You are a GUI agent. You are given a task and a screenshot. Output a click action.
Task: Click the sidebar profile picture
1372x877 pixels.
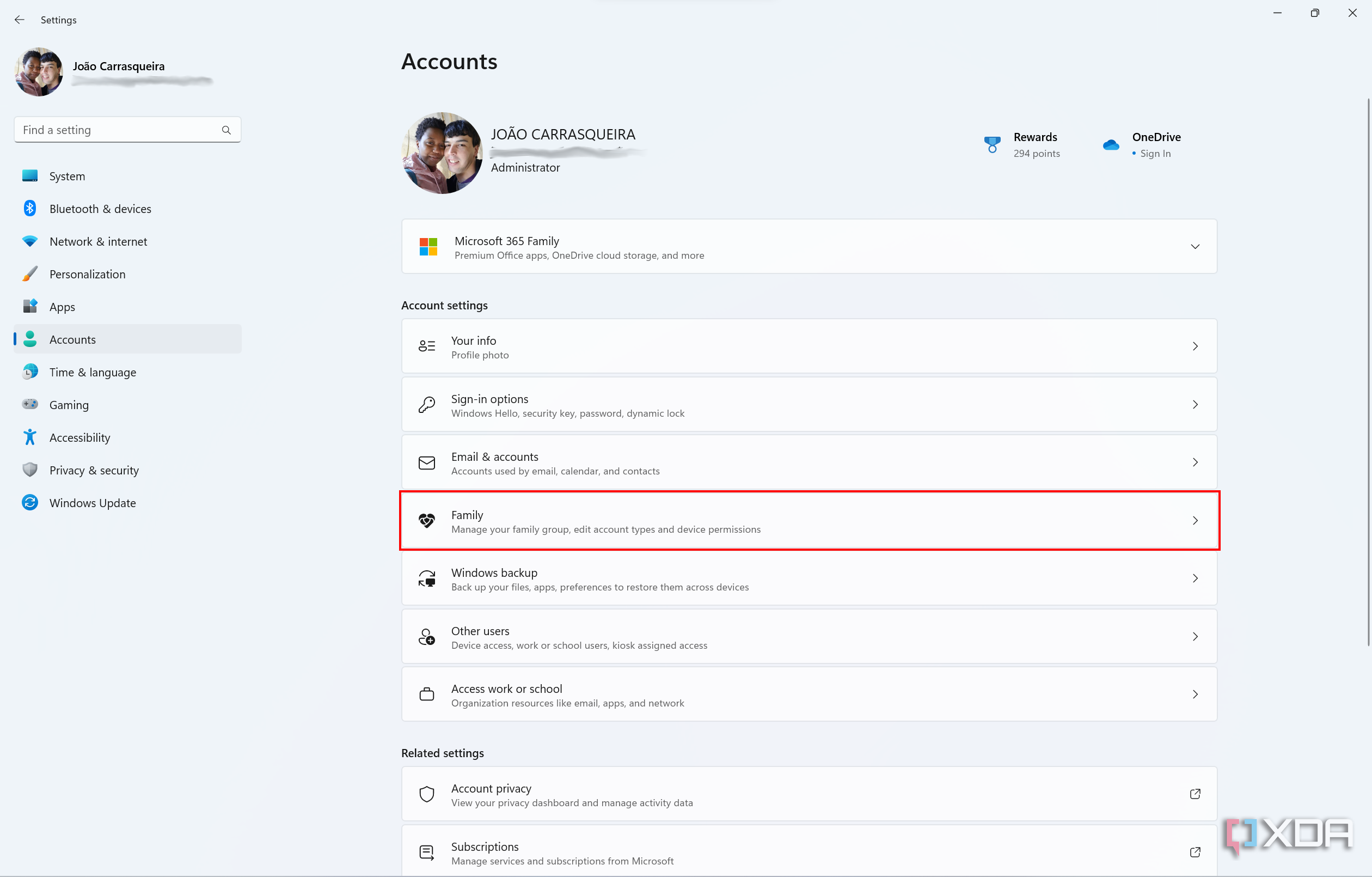pos(39,72)
